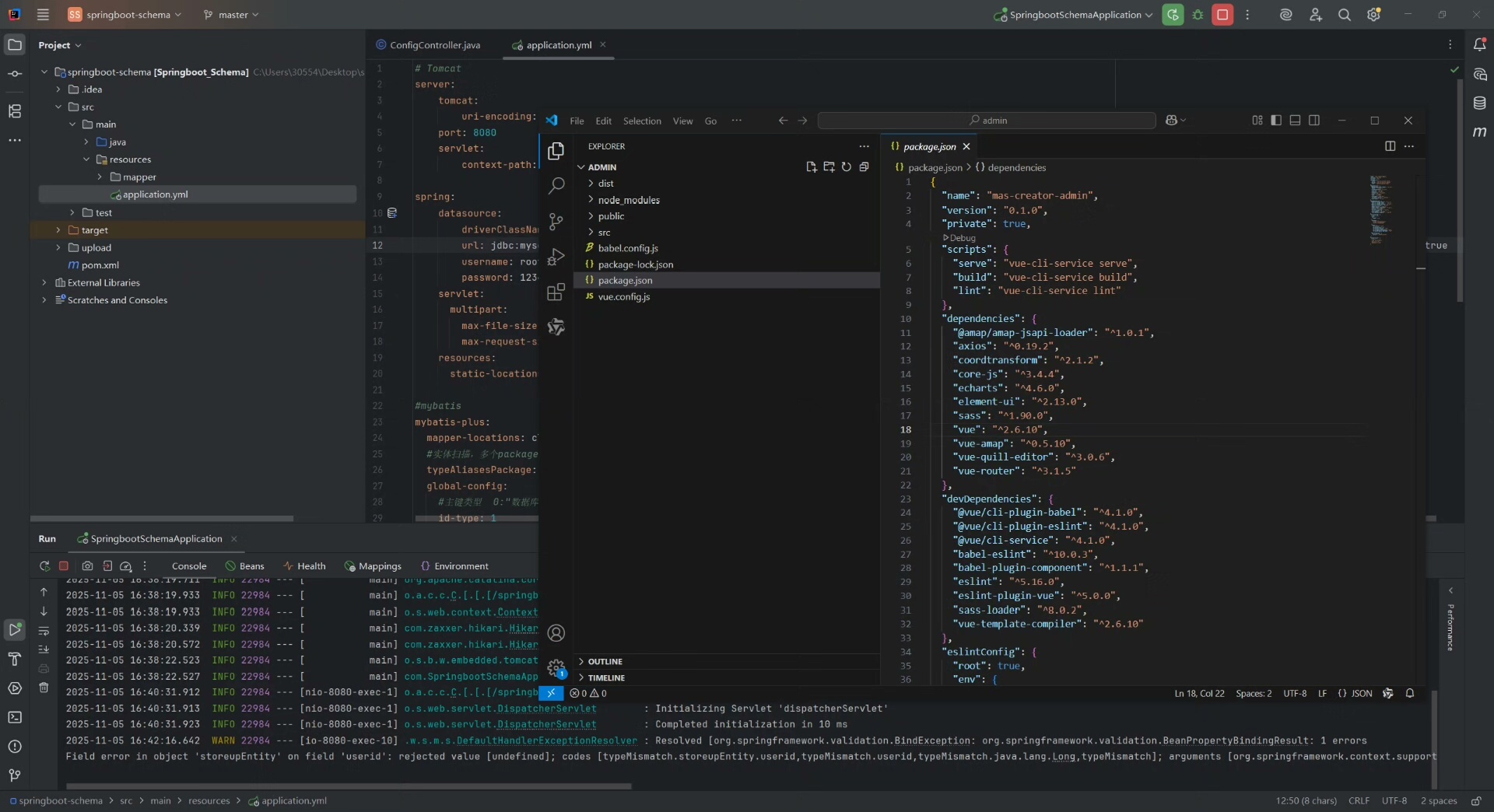
Task: Open VS Code Extensions view
Action: tap(556, 292)
